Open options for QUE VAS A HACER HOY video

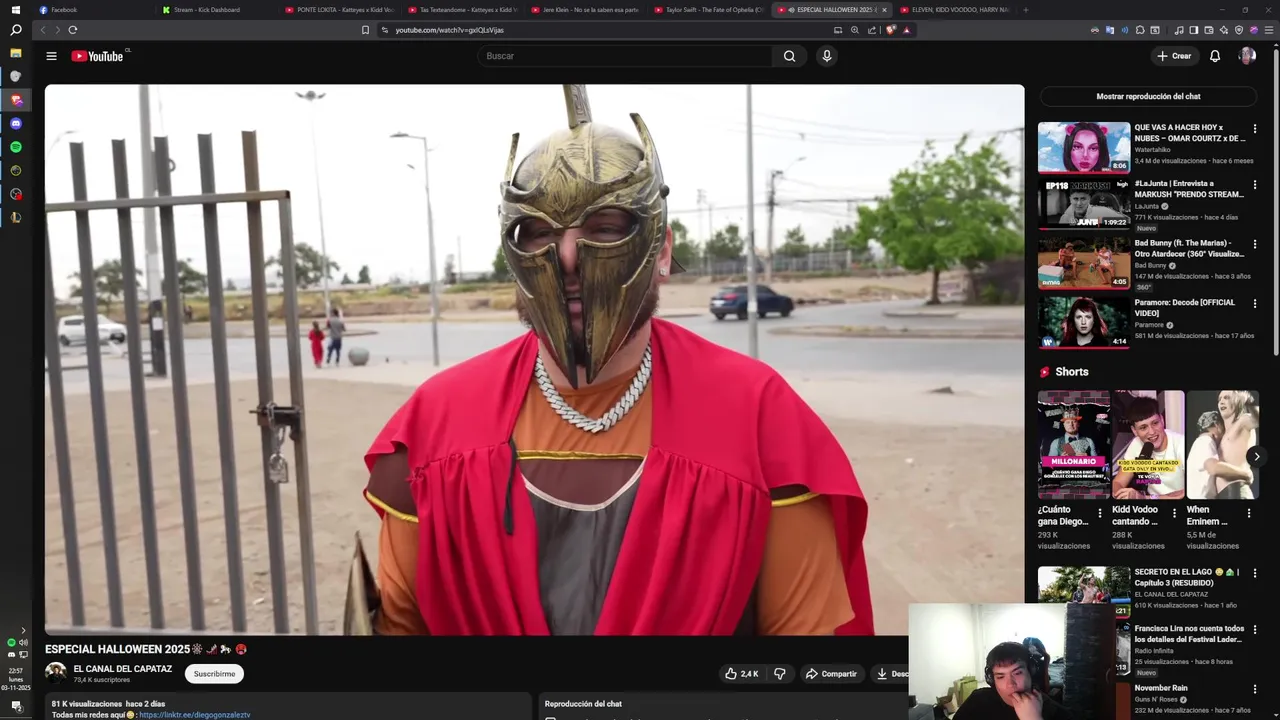(1254, 129)
